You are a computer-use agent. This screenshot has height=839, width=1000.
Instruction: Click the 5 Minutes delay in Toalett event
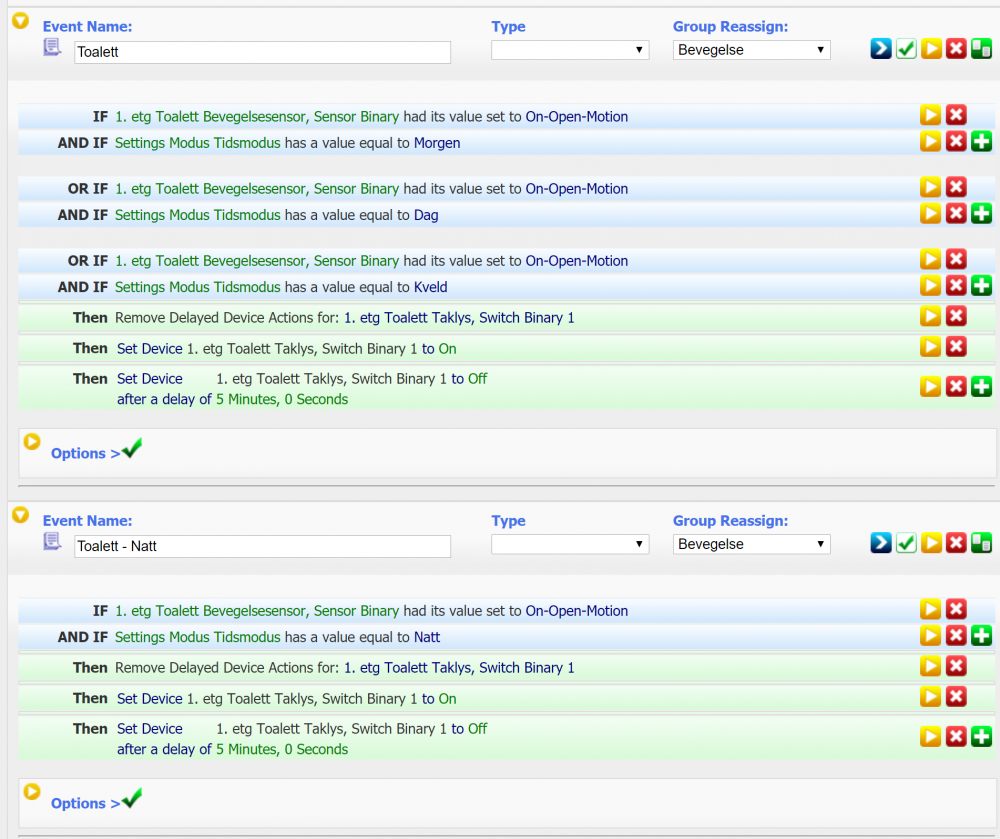245,399
